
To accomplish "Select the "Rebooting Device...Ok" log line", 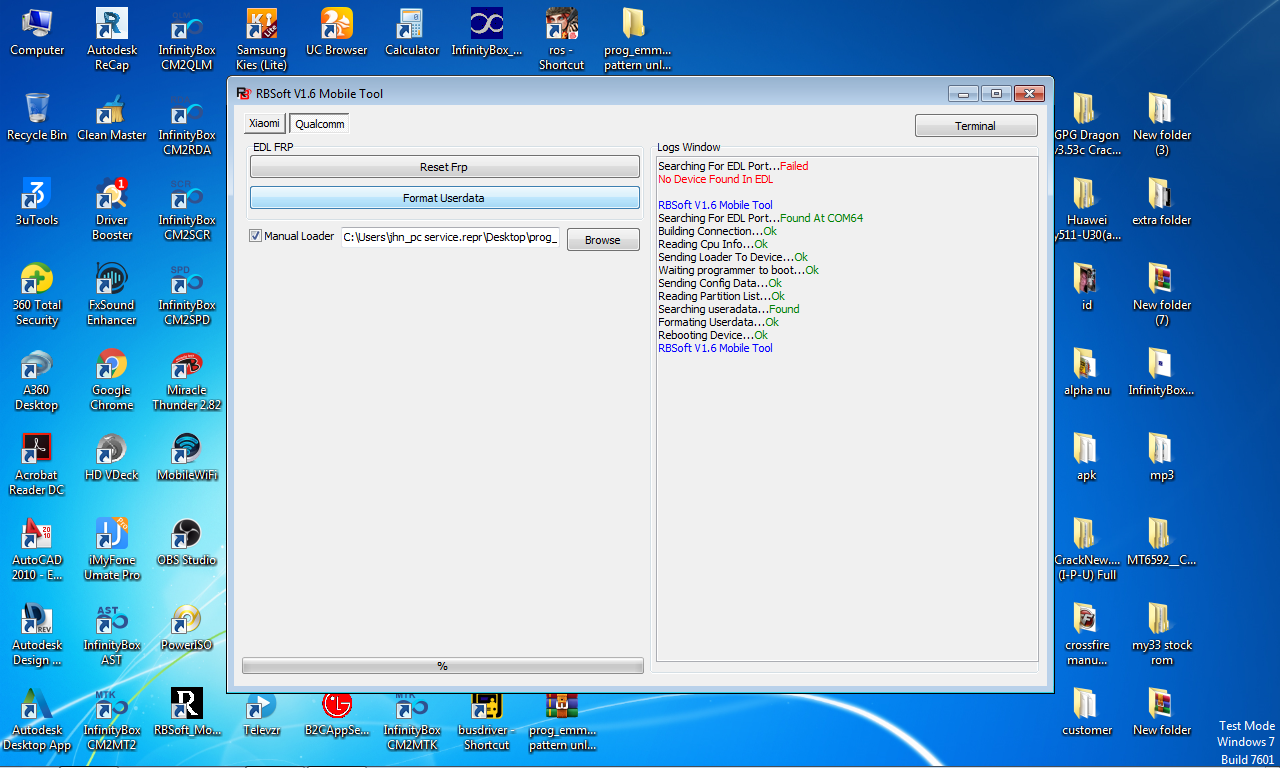I will coord(713,335).
